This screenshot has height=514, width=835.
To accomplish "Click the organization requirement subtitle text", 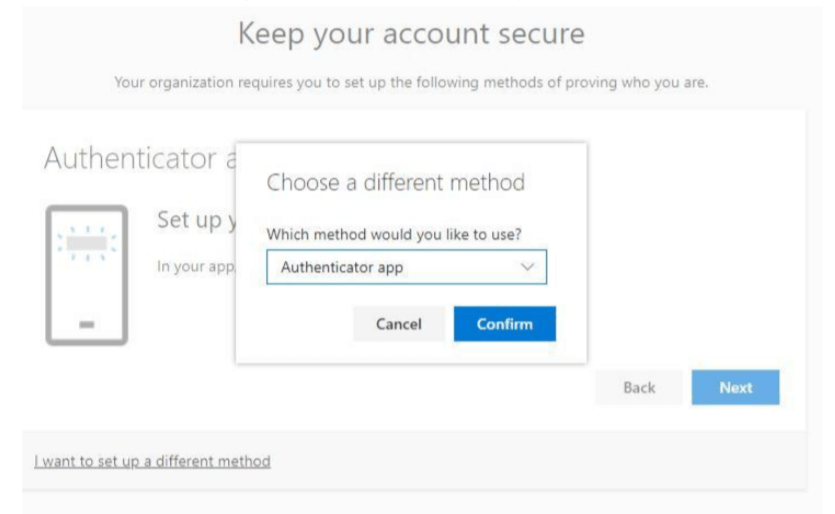I will click(412, 81).
